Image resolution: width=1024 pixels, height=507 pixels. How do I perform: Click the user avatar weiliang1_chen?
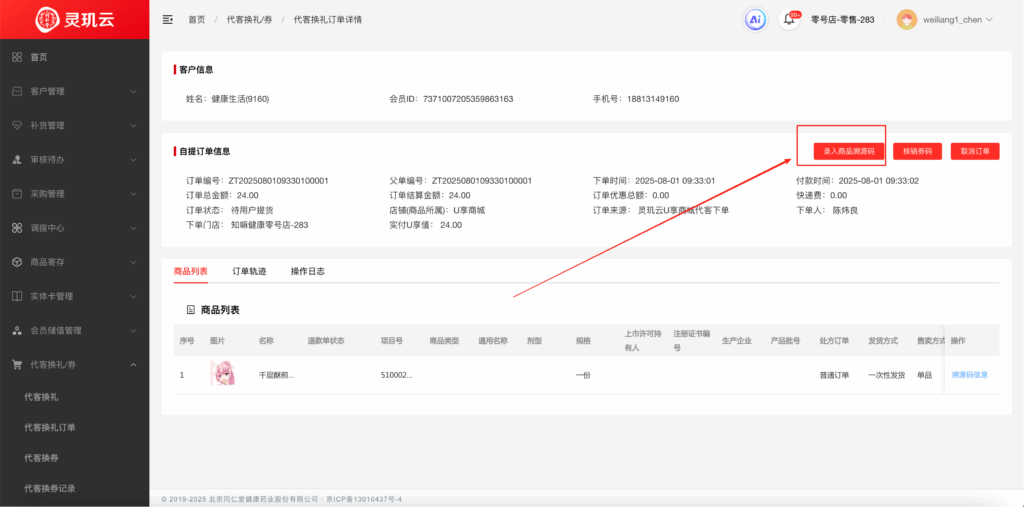[906, 19]
